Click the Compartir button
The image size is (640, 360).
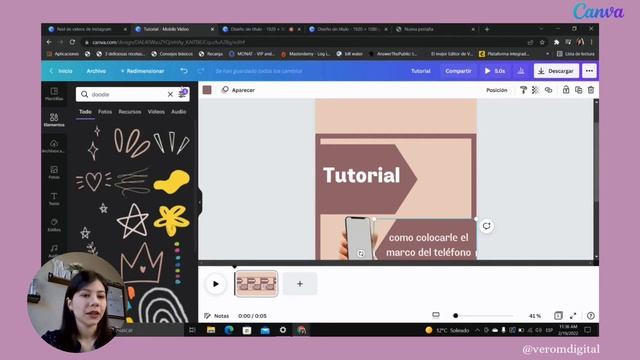tap(458, 71)
